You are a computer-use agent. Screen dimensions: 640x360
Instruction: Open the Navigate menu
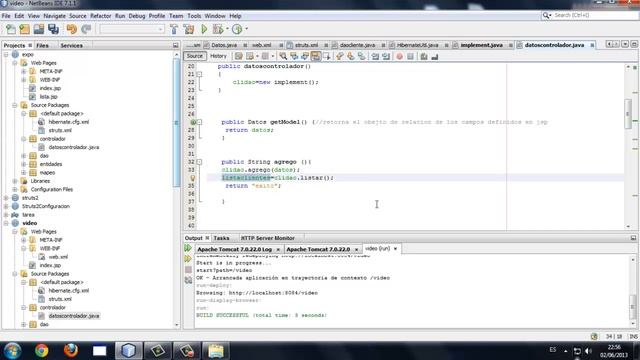(54, 16)
